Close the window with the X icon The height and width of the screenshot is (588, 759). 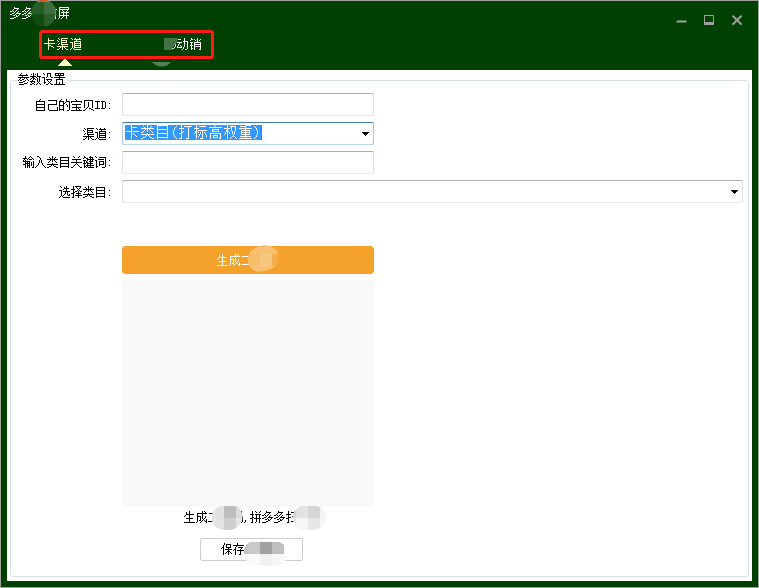(x=737, y=20)
